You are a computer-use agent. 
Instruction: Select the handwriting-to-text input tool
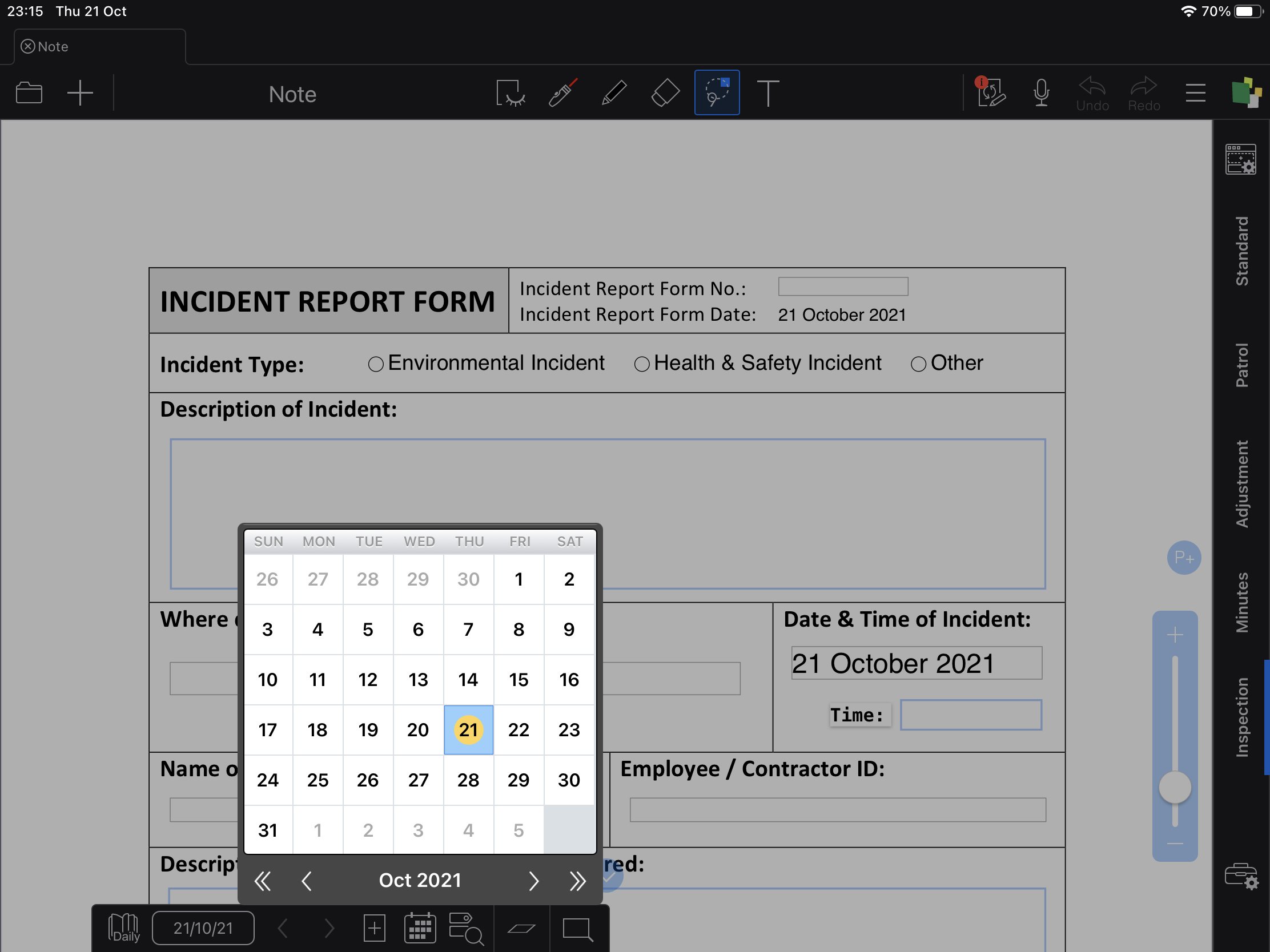coord(510,93)
